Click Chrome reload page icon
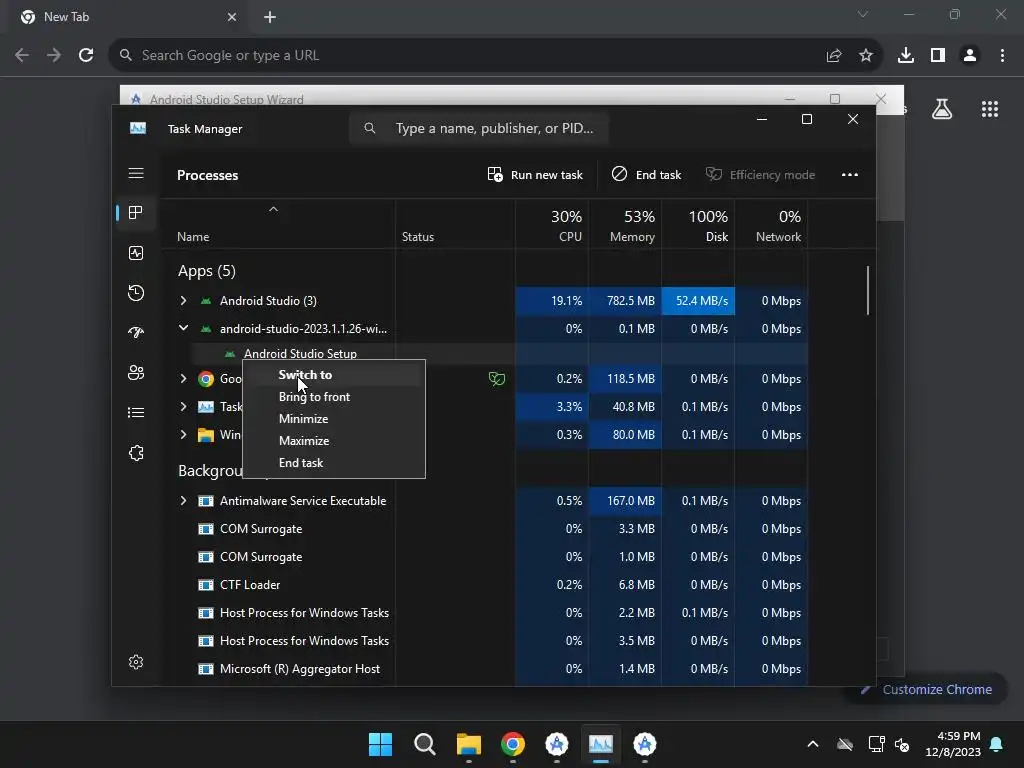 coord(86,56)
